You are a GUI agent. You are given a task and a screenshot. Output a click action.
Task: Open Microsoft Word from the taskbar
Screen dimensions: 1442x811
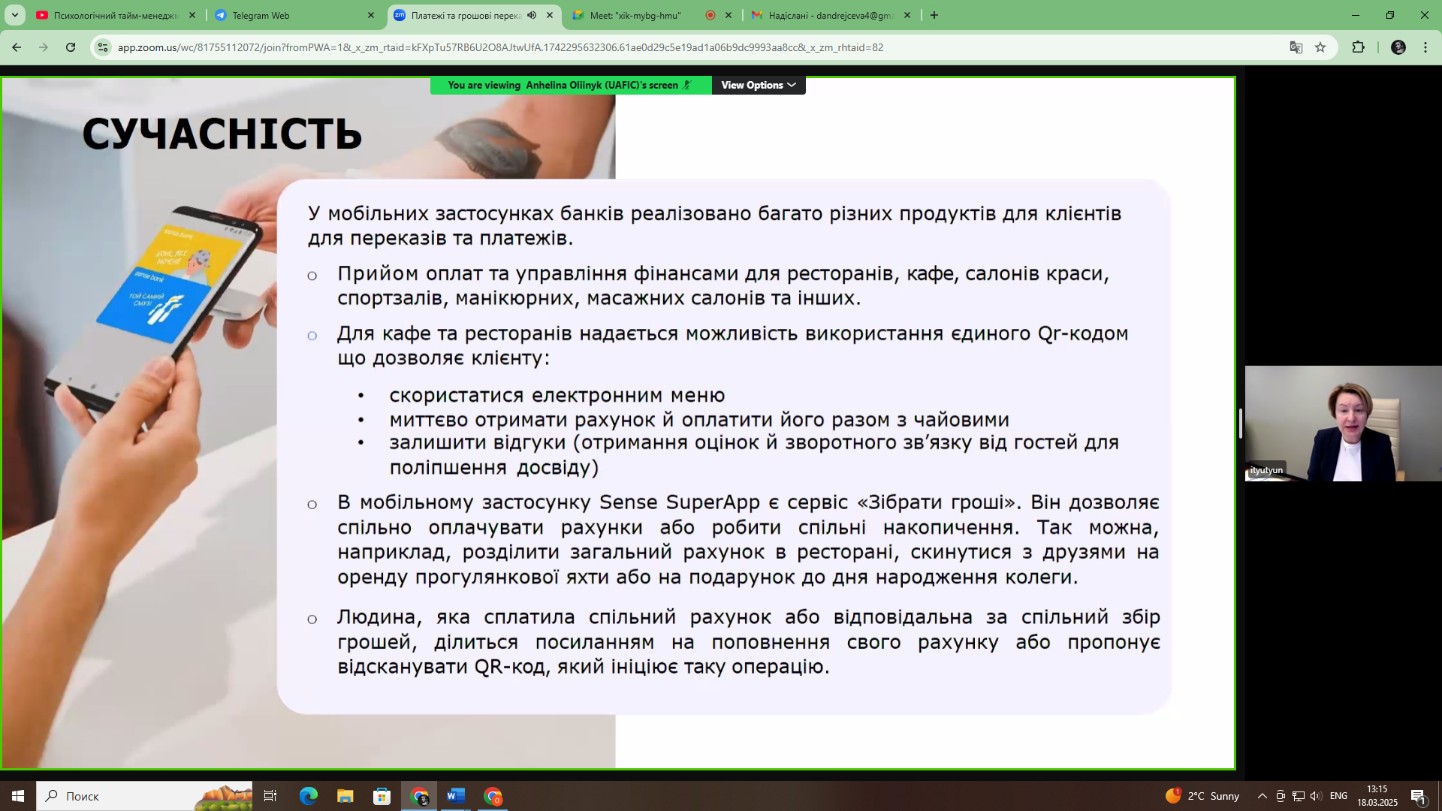pyautogui.click(x=456, y=796)
